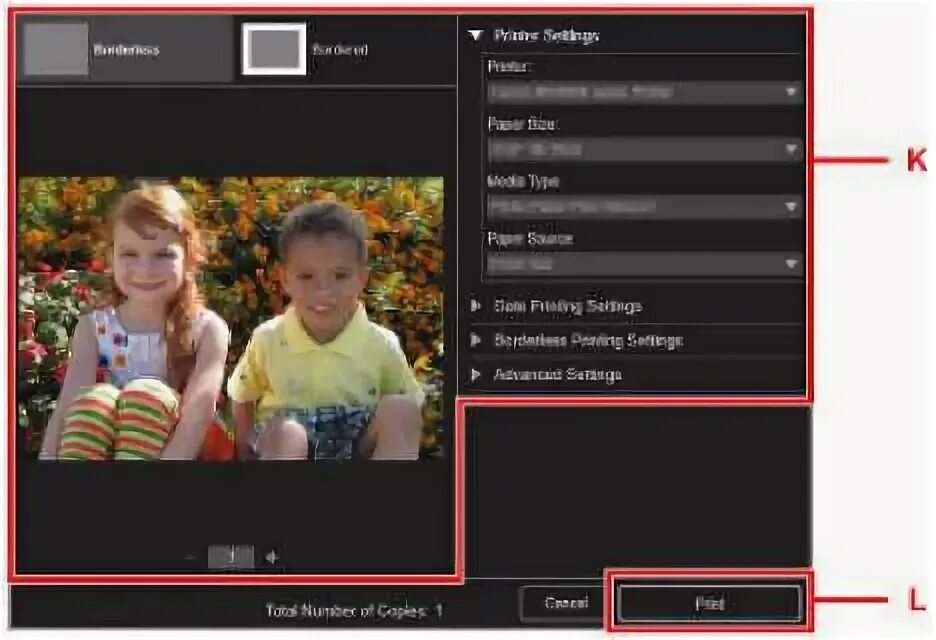Click the Total Number of Copies text

[x=354, y=611]
